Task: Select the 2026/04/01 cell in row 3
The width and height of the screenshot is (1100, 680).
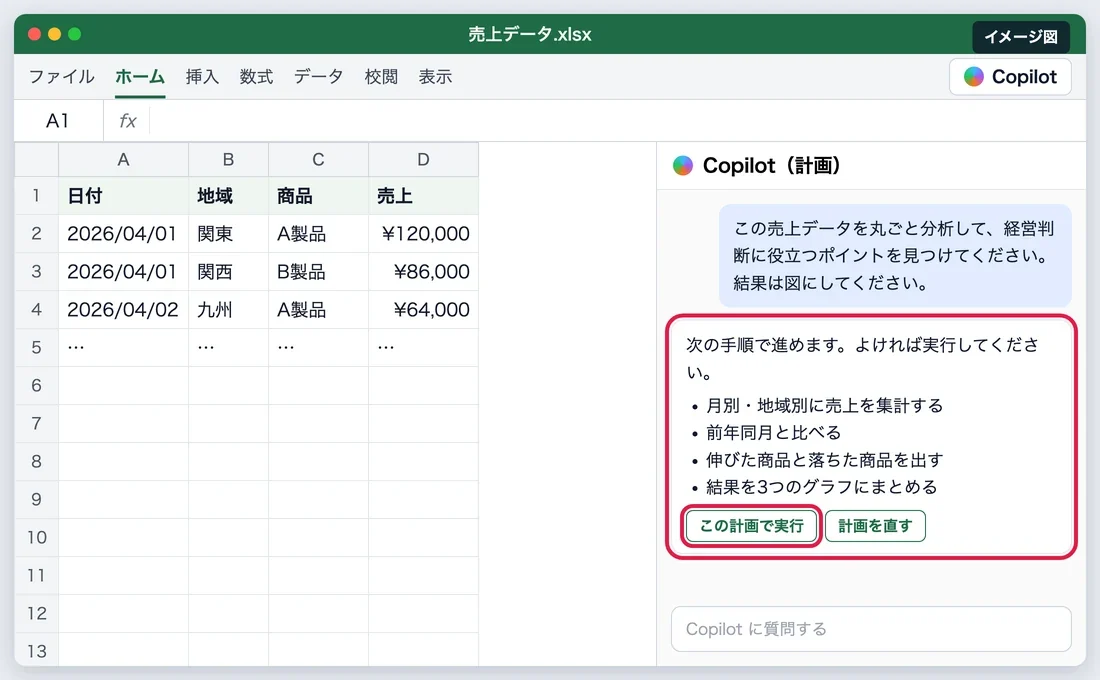Action: coord(123,271)
